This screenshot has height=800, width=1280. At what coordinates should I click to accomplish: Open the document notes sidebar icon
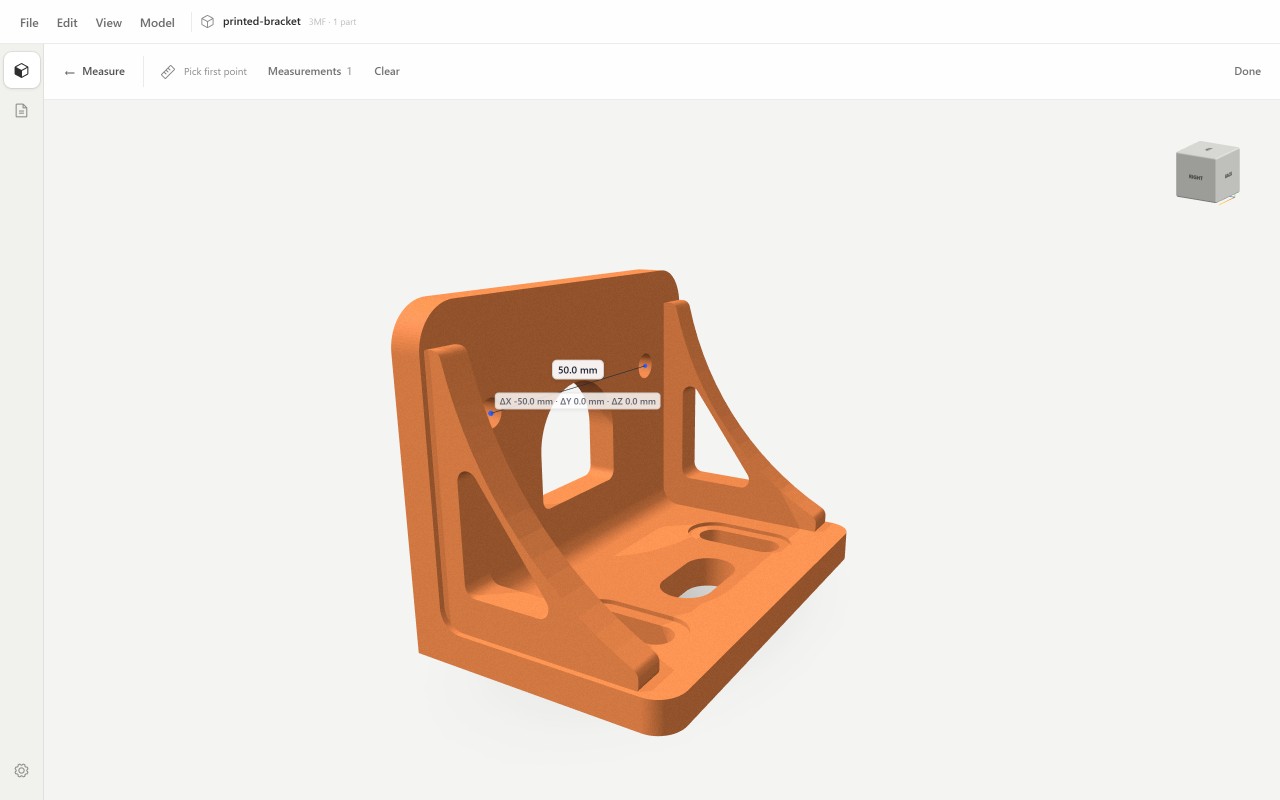click(22, 111)
